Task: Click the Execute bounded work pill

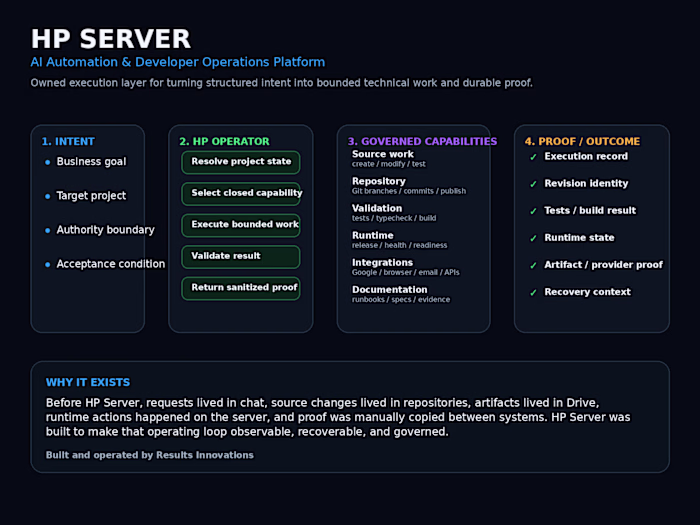Action: 241,225
